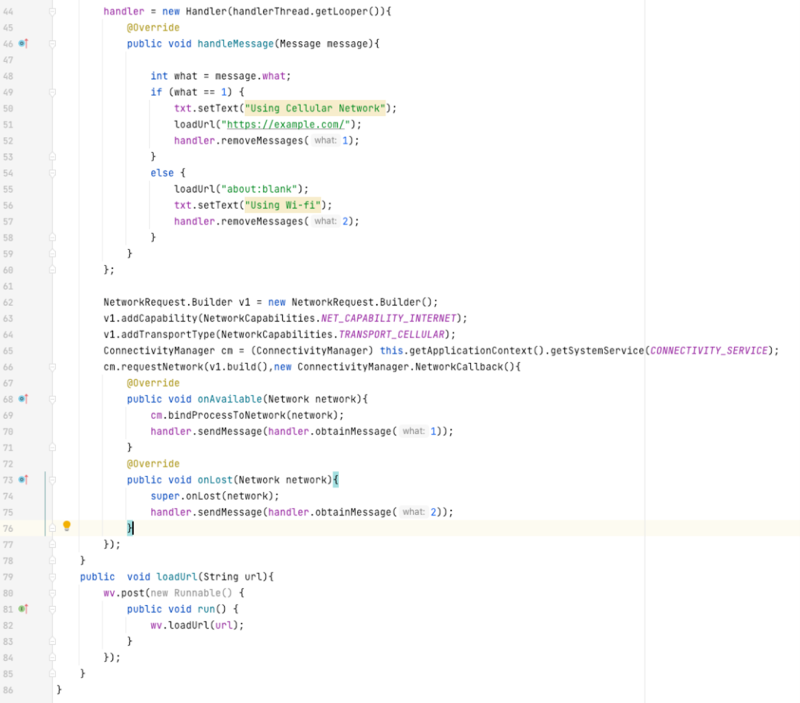Place the caret after the closing brace on line 76

tap(134, 528)
